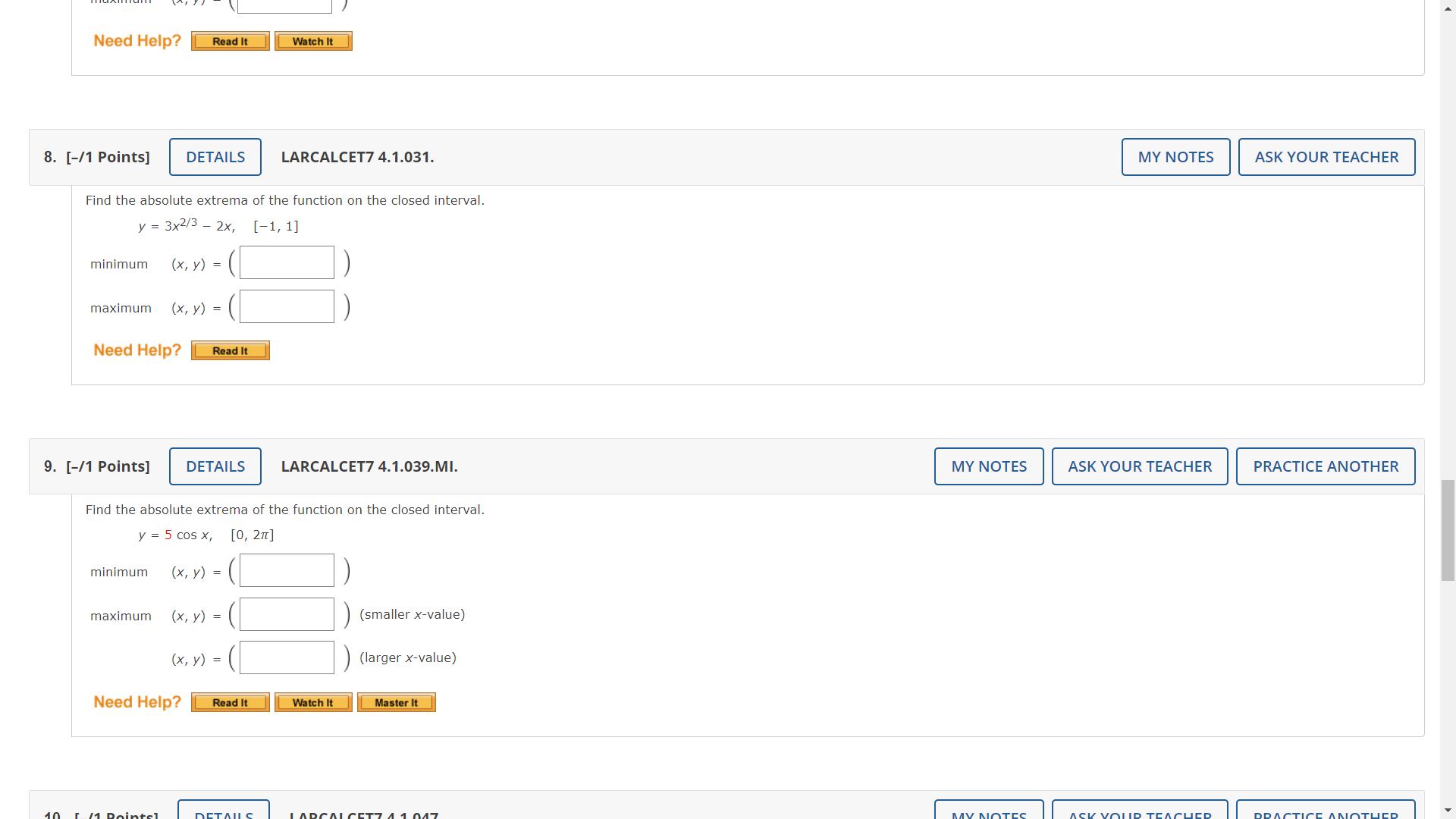
Task: Click the Read It button for problem 8
Action: (x=230, y=350)
